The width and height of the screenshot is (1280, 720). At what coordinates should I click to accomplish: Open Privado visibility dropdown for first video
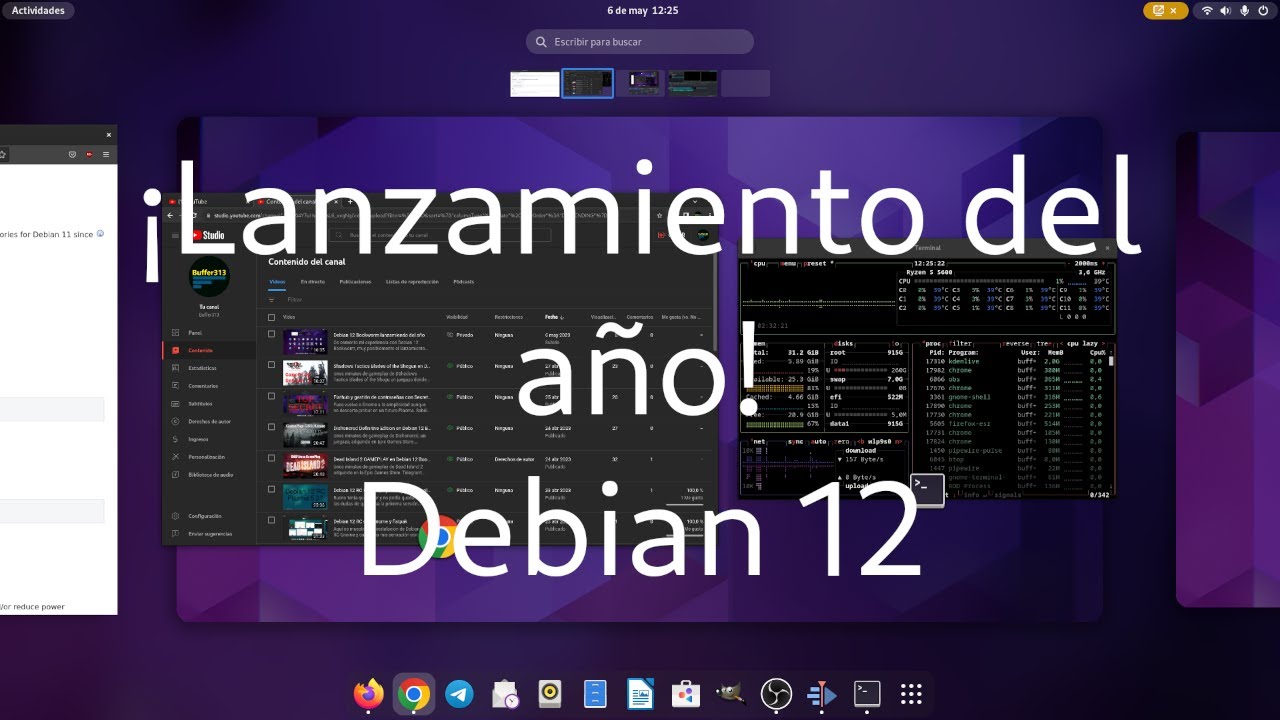coord(461,335)
